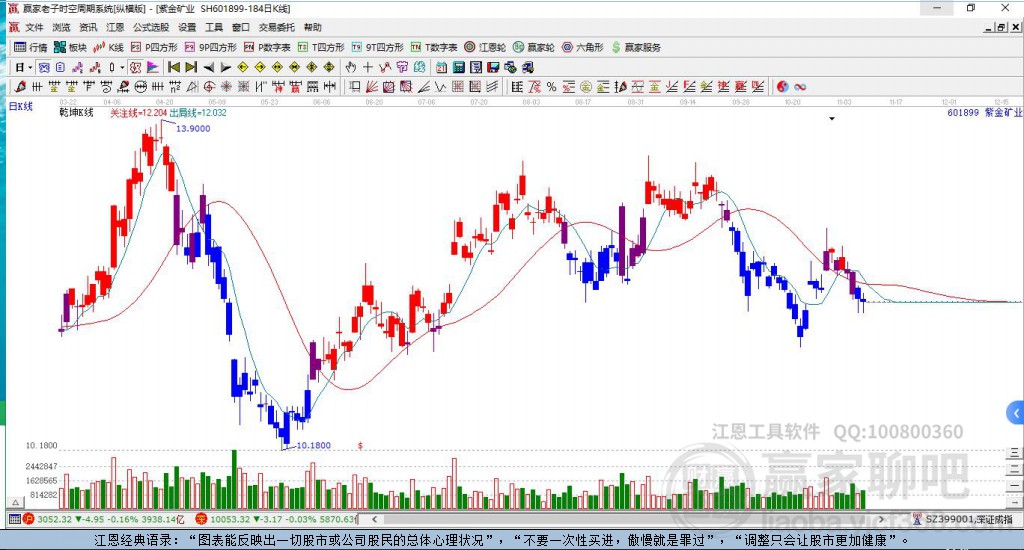This screenshot has width=1024, height=550.
Task: Open 赢家服务 with dollar icon
Action: click(636, 47)
